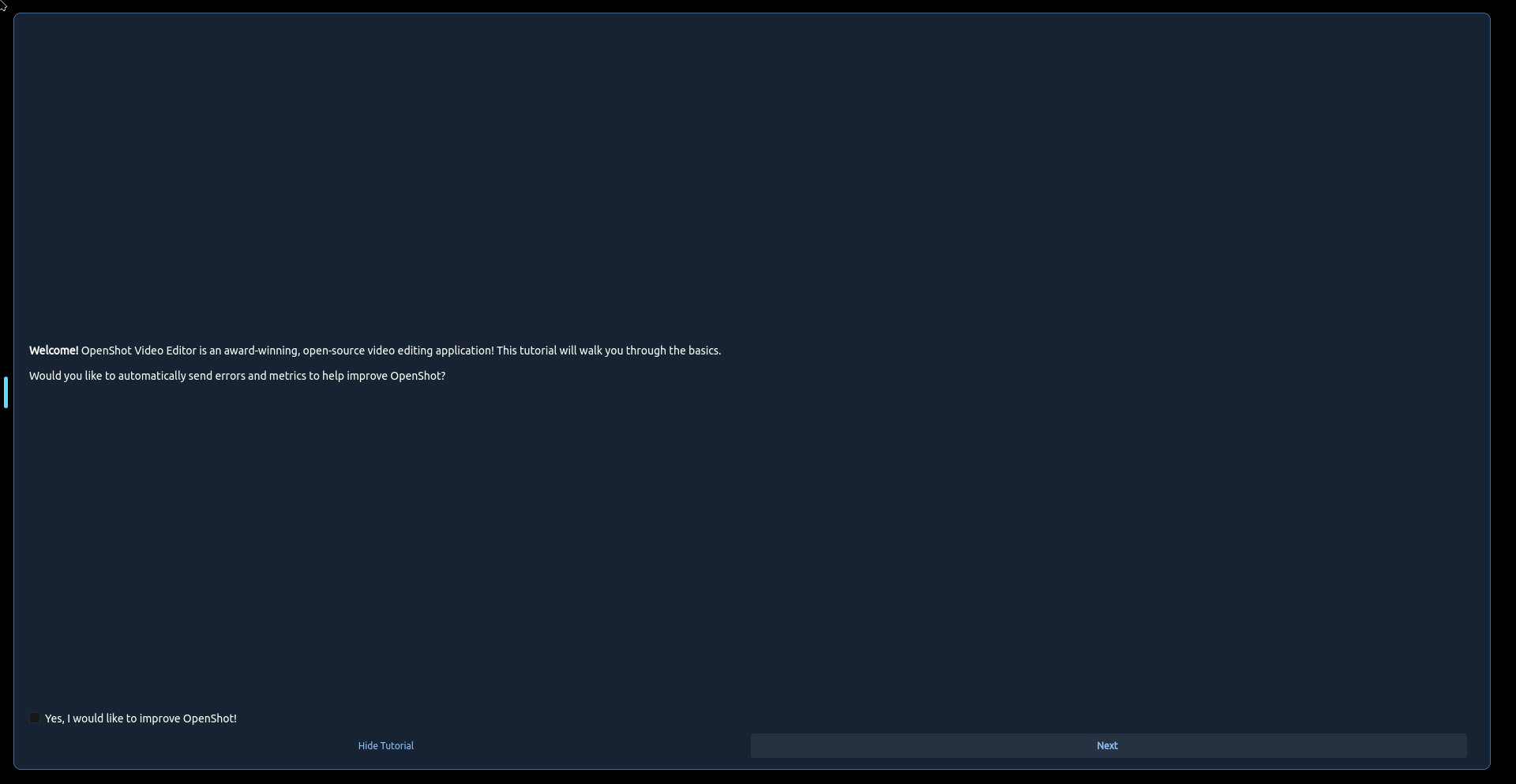1516x784 pixels.
Task: Click the OpenShot Video Editor description sentence
Action: [x=287, y=351]
